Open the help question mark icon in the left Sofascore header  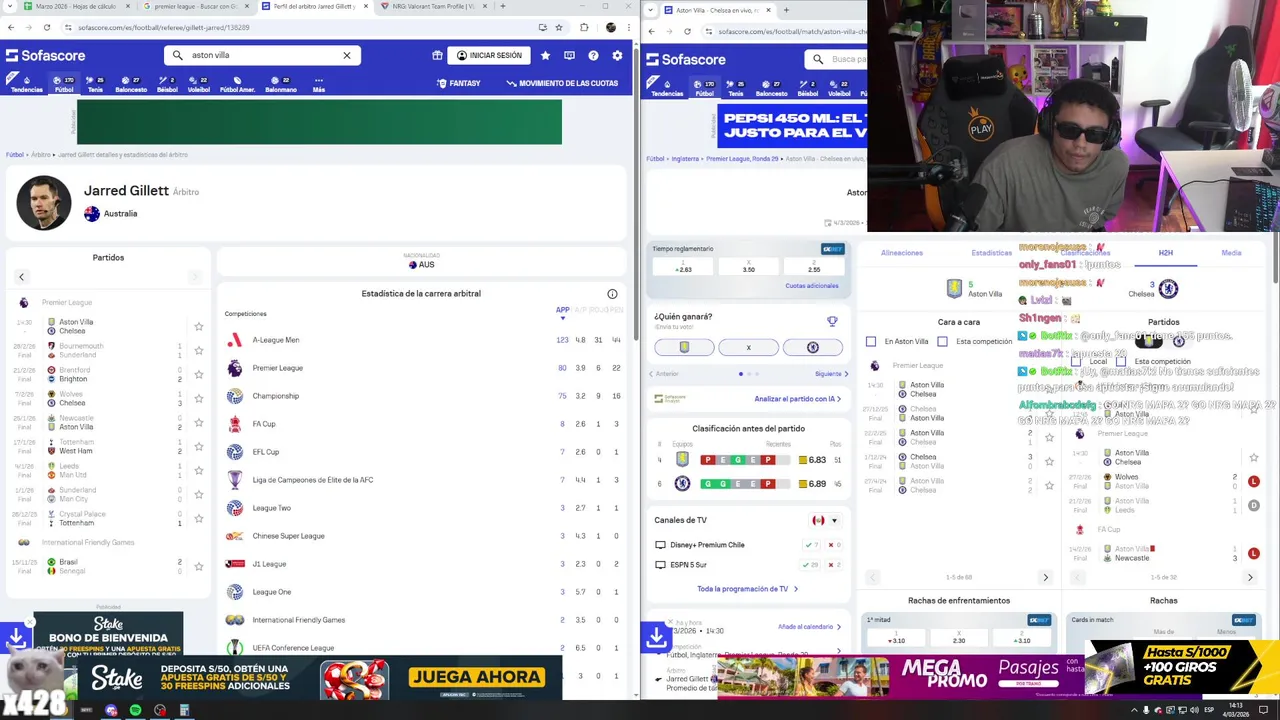pyautogui.click(x=593, y=55)
